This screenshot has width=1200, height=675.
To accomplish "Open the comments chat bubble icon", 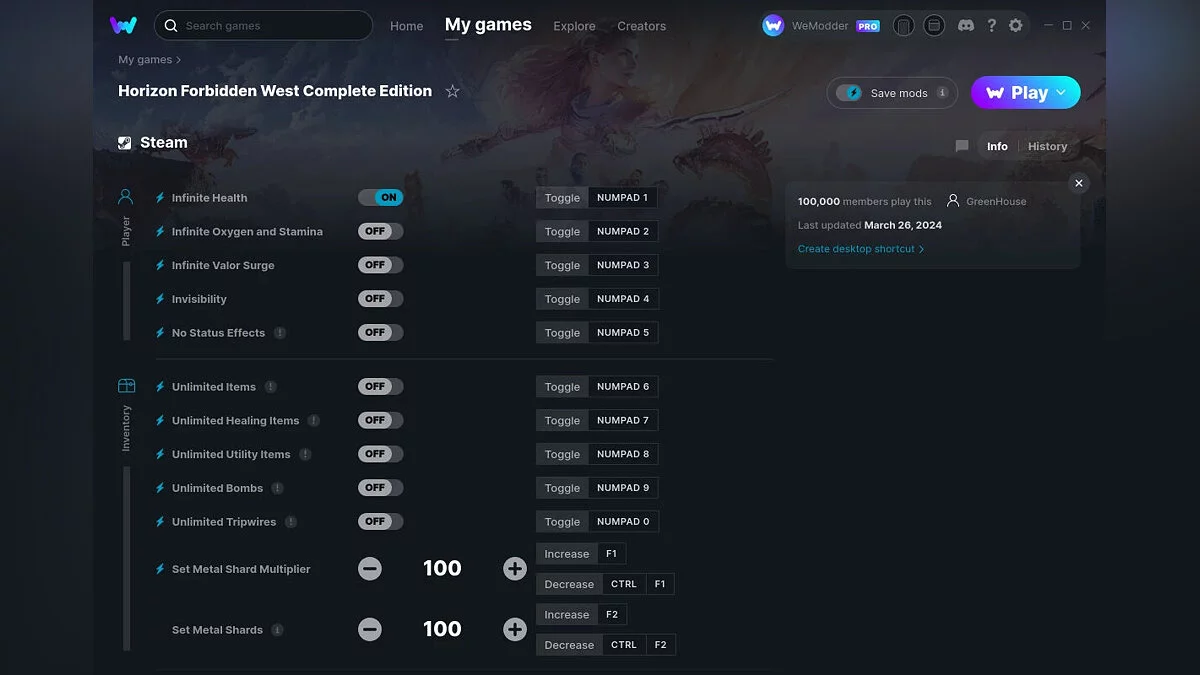I will point(962,146).
